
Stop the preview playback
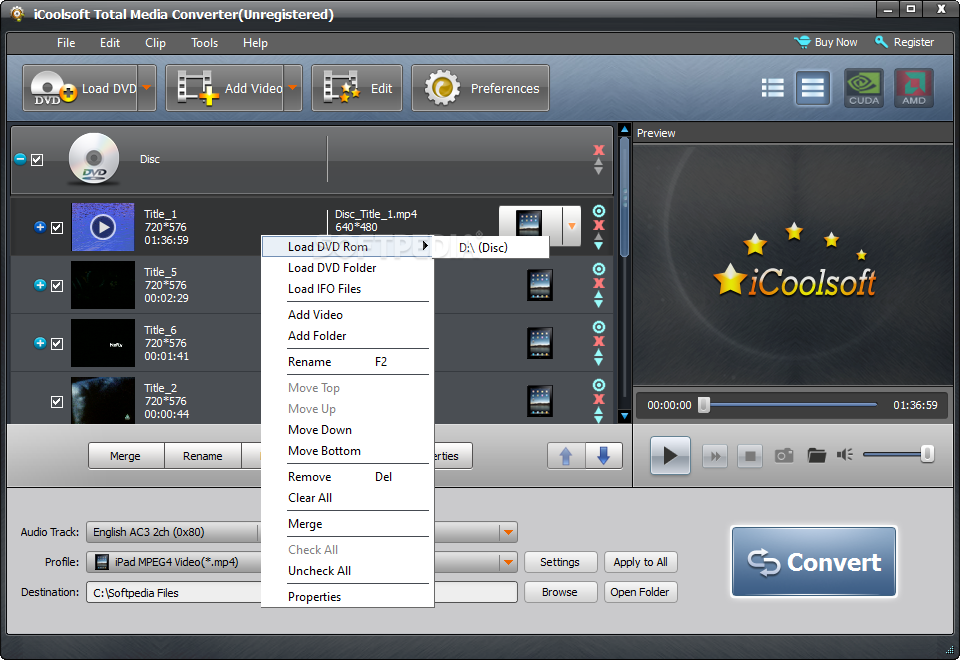click(x=750, y=456)
